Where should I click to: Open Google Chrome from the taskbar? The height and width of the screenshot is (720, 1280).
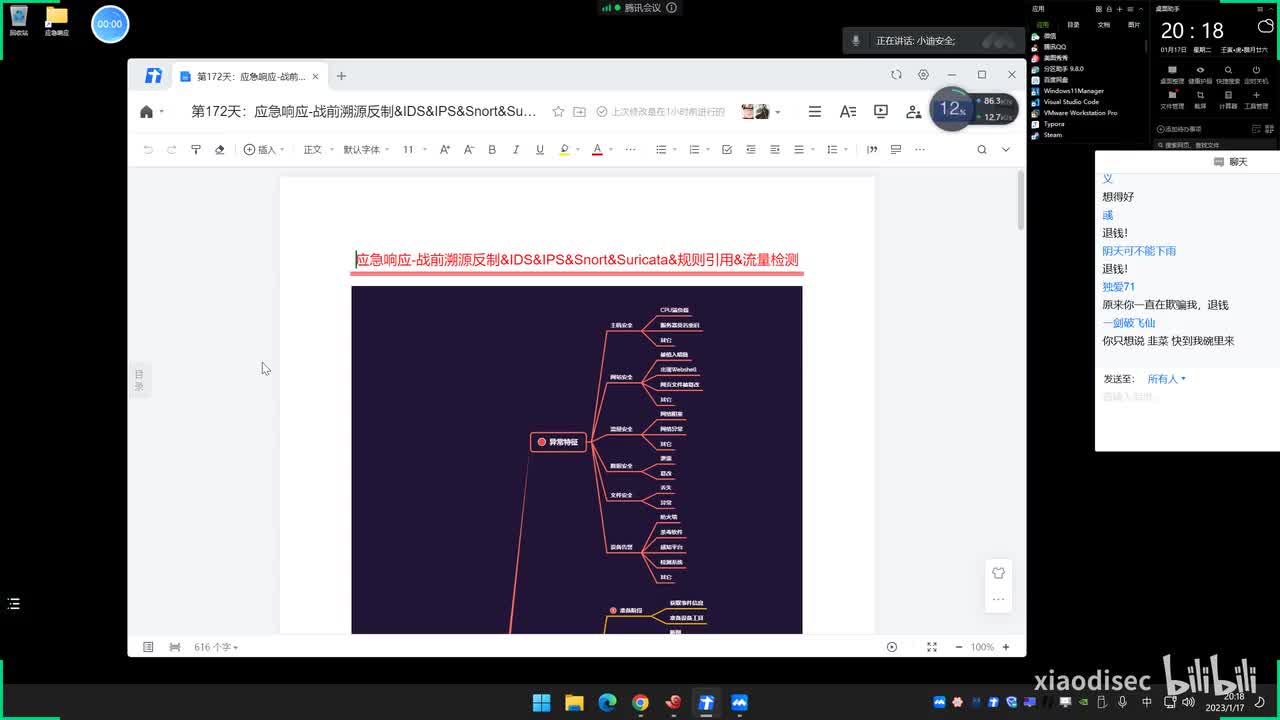[x=640, y=703]
